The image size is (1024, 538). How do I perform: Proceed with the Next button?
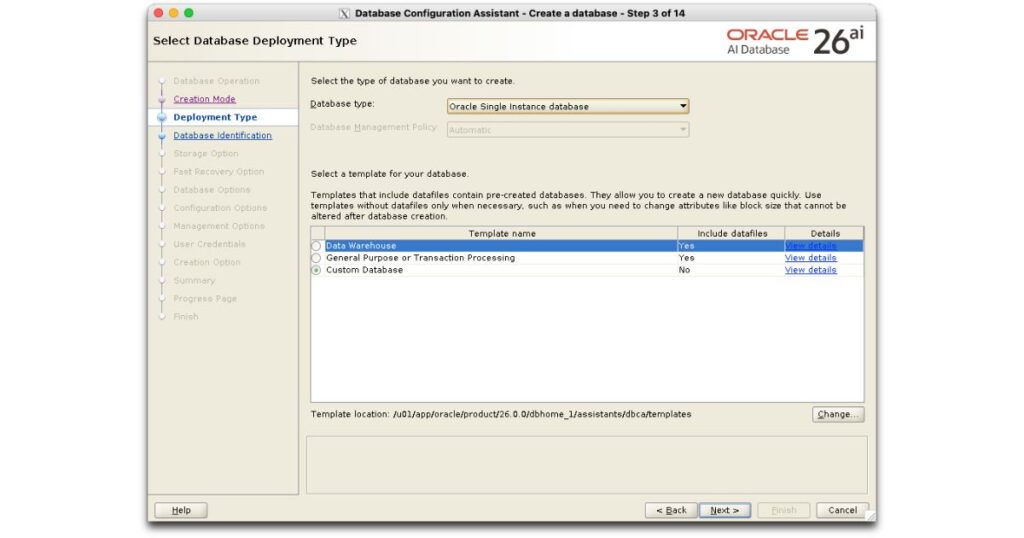pyautogui.click(x=725, y=510)
